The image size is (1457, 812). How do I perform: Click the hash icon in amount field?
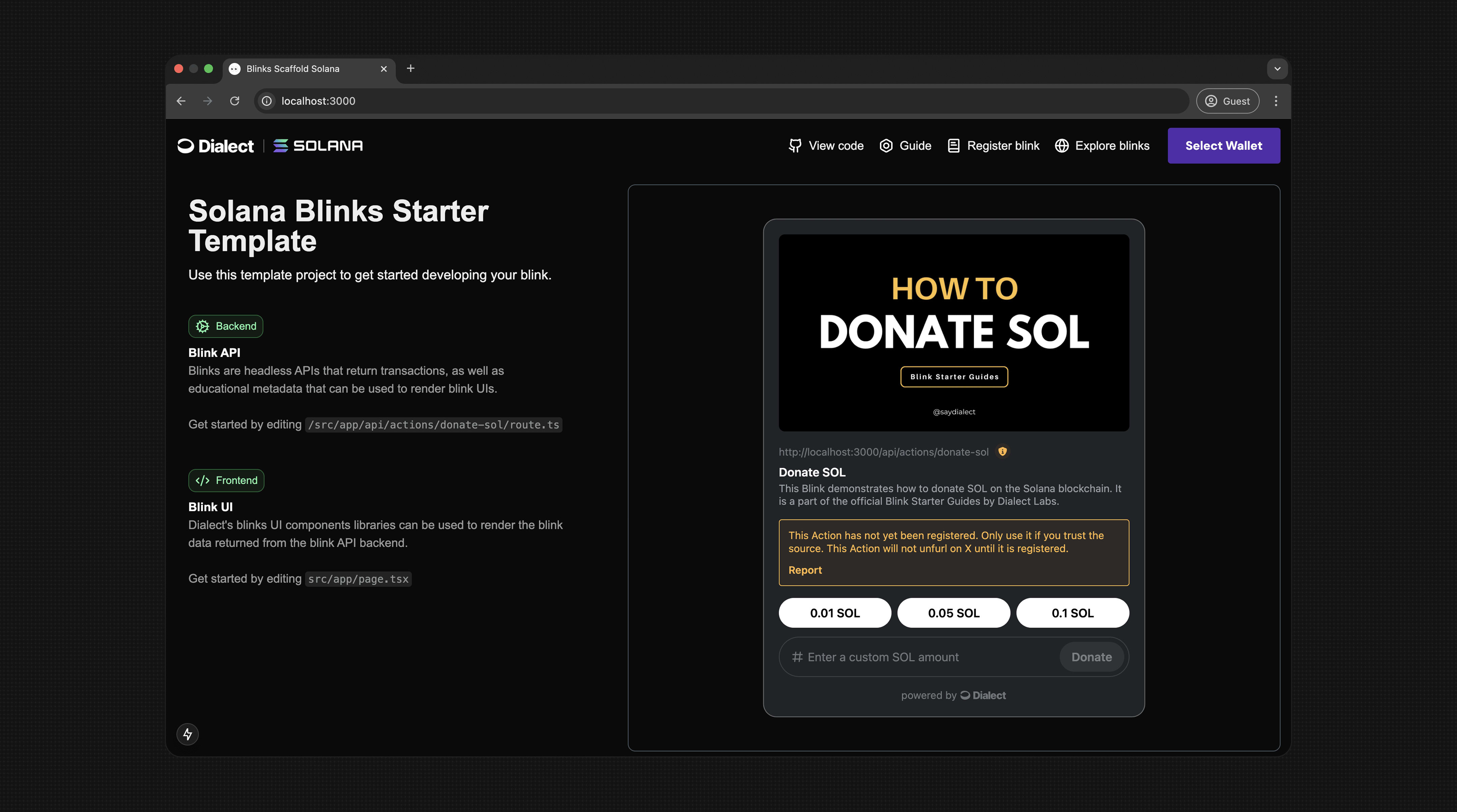point(797,657)
